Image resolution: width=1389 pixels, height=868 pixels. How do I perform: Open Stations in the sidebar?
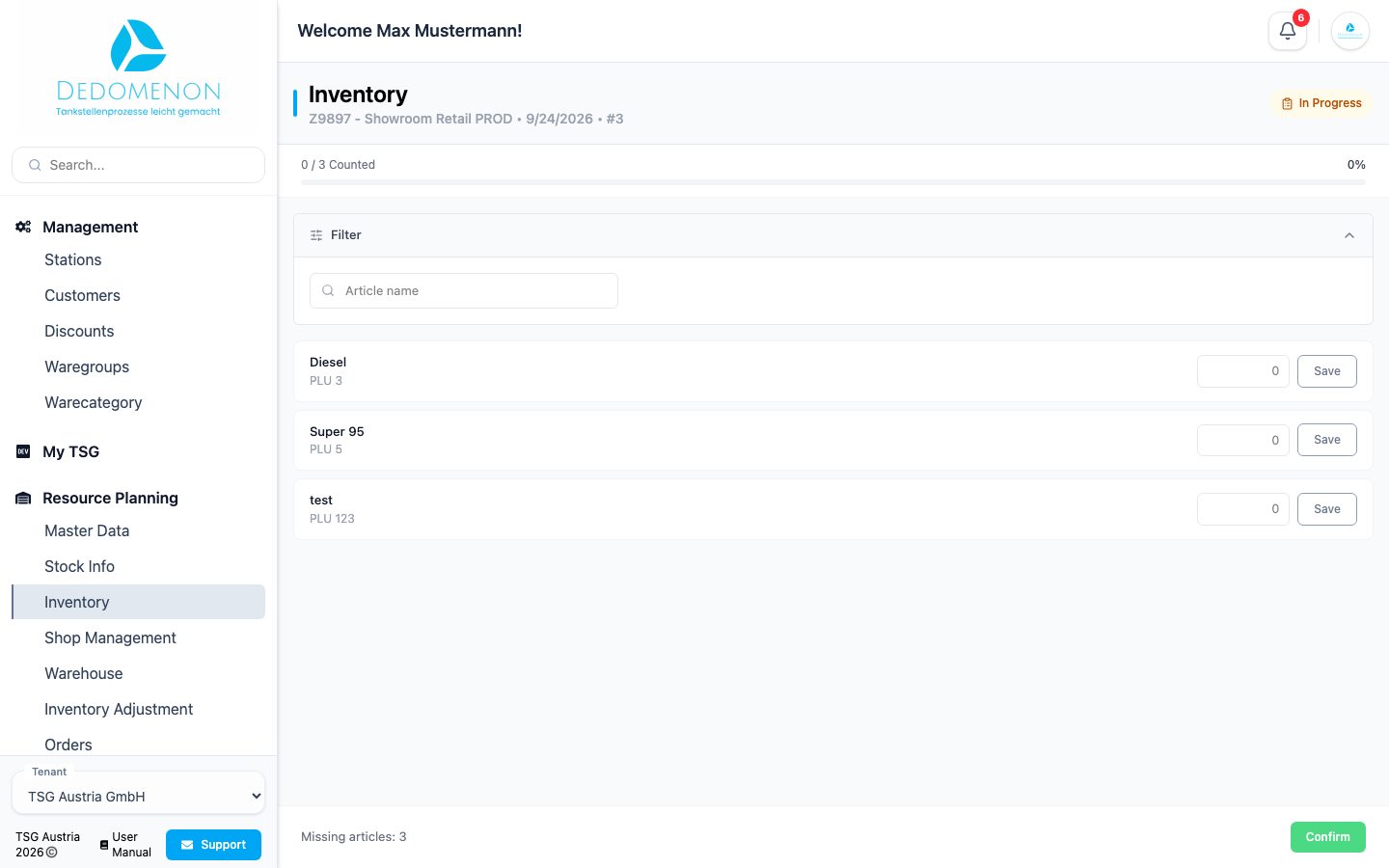point(73,259)
